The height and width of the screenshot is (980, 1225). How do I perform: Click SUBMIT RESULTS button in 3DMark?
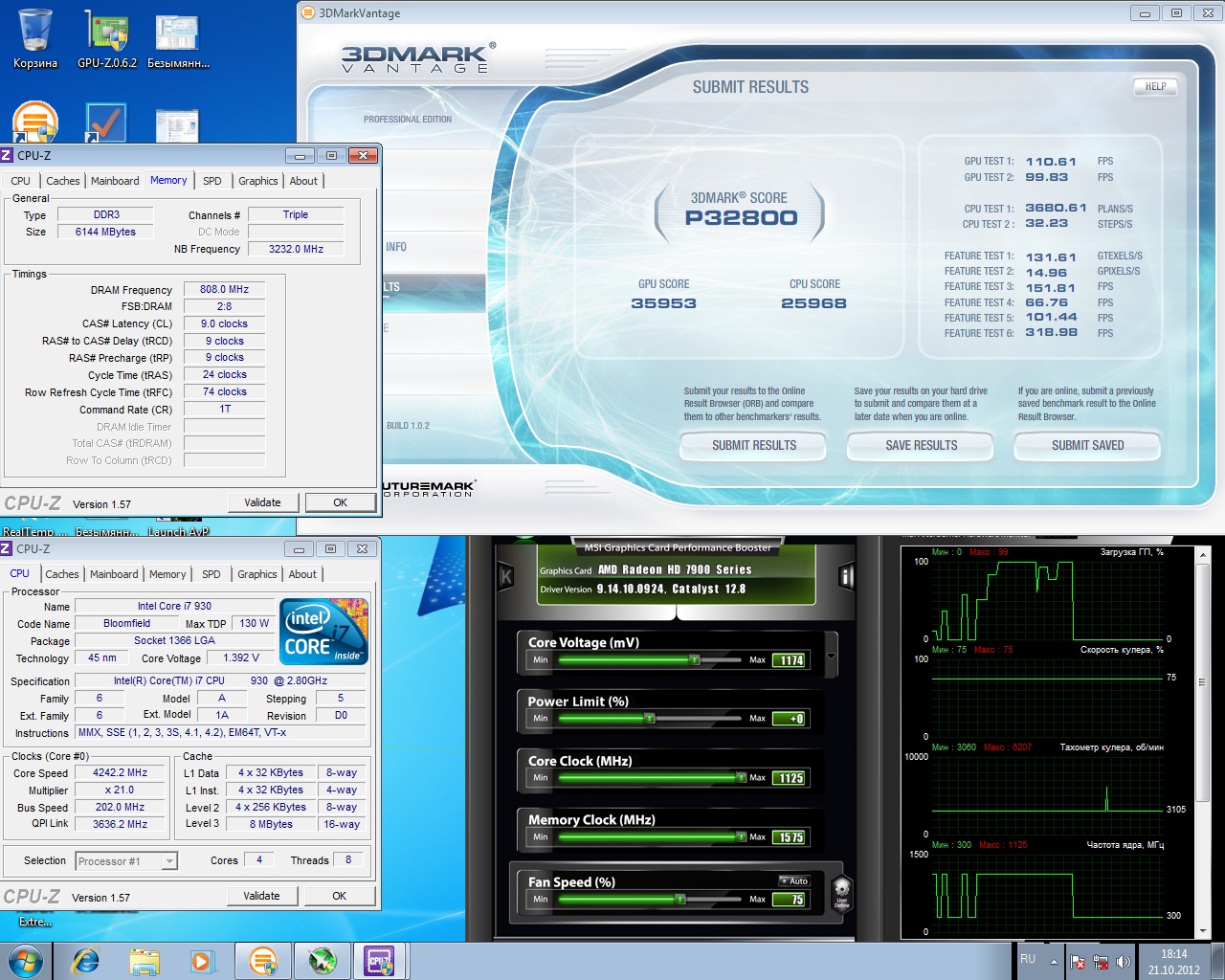pyautogui.click(x=753, y=445)
